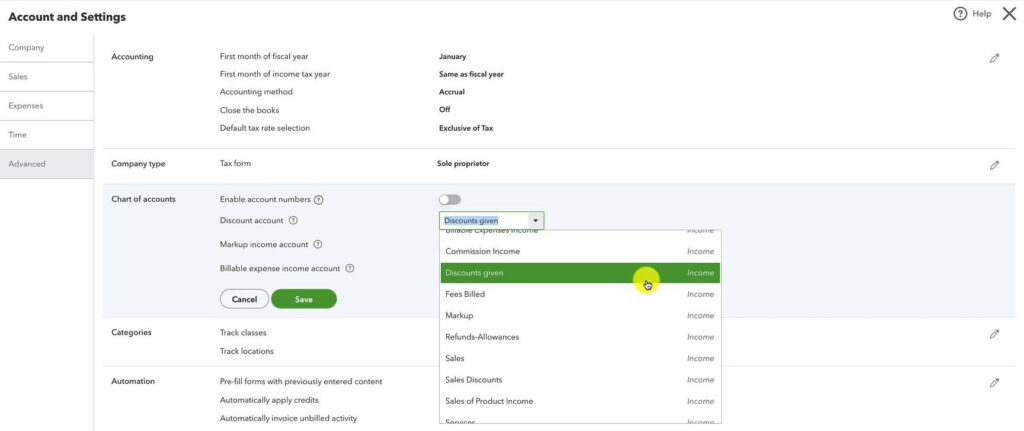Click Automatically invoice unbilled activity label
Viewport: 1024px width, 431px height.
pyautogui.click(x=289, y=418)
